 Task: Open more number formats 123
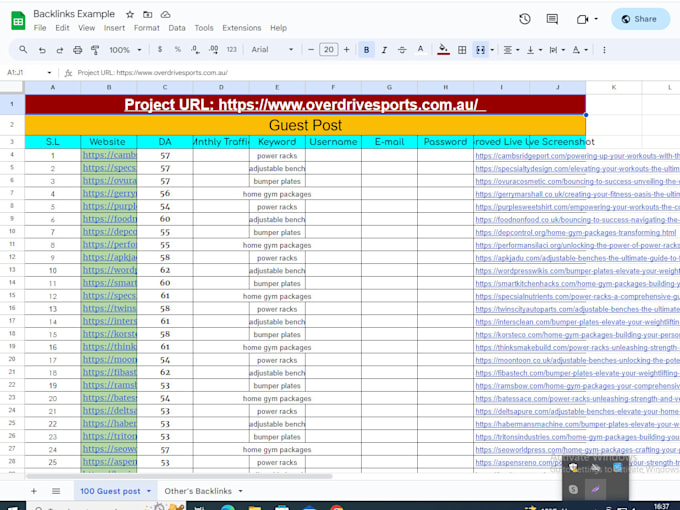click(x=232, y=49)
